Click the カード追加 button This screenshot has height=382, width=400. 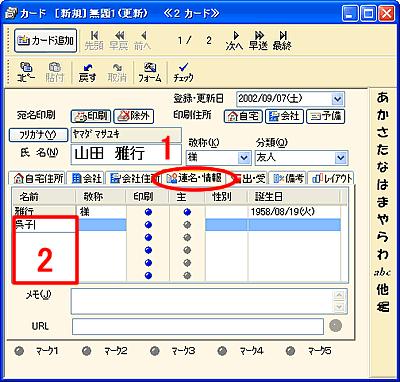click(x=45, y=41)
